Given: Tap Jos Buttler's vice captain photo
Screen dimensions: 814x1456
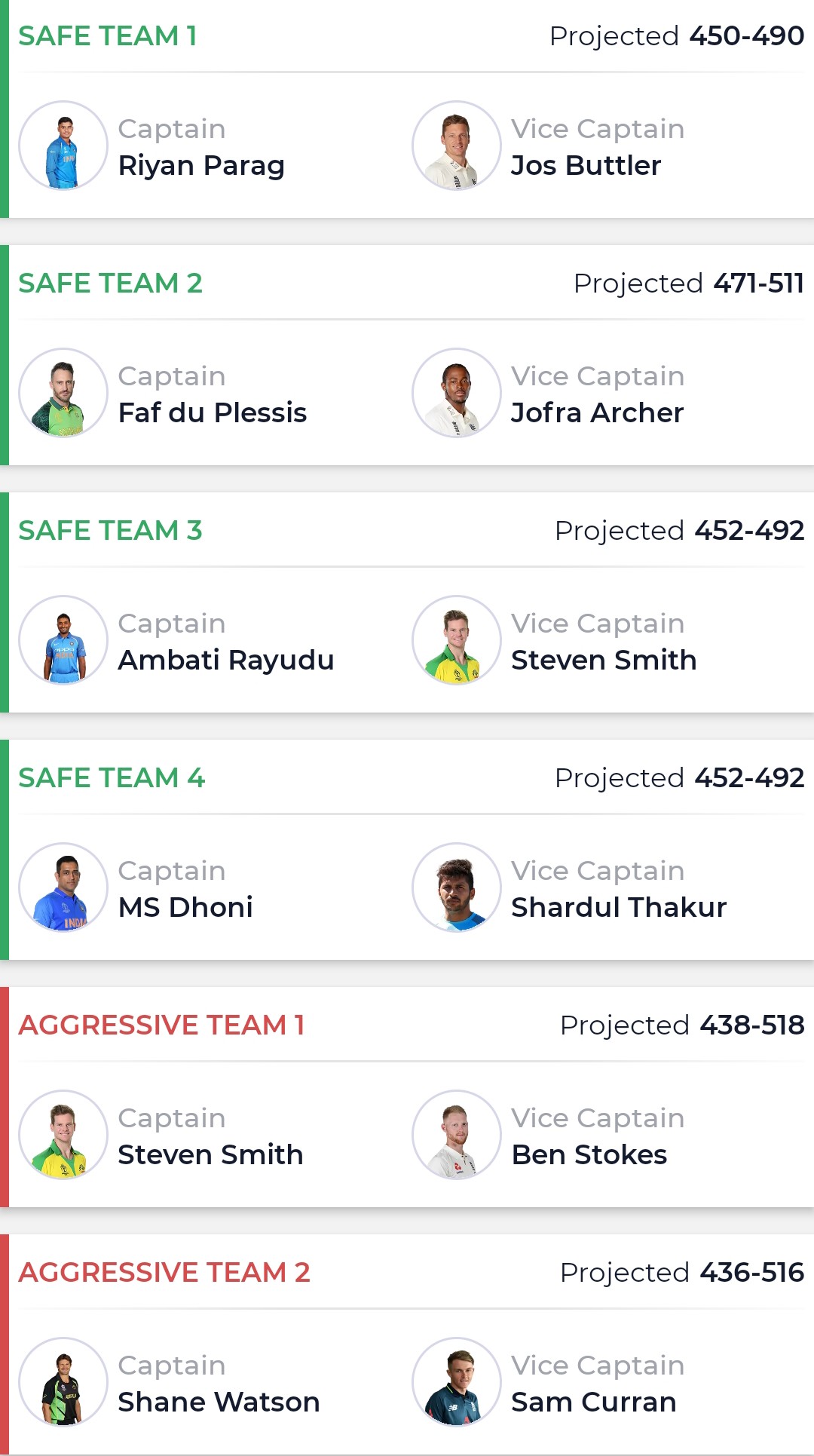Looking at the screenshot, I should coord(457,146).
